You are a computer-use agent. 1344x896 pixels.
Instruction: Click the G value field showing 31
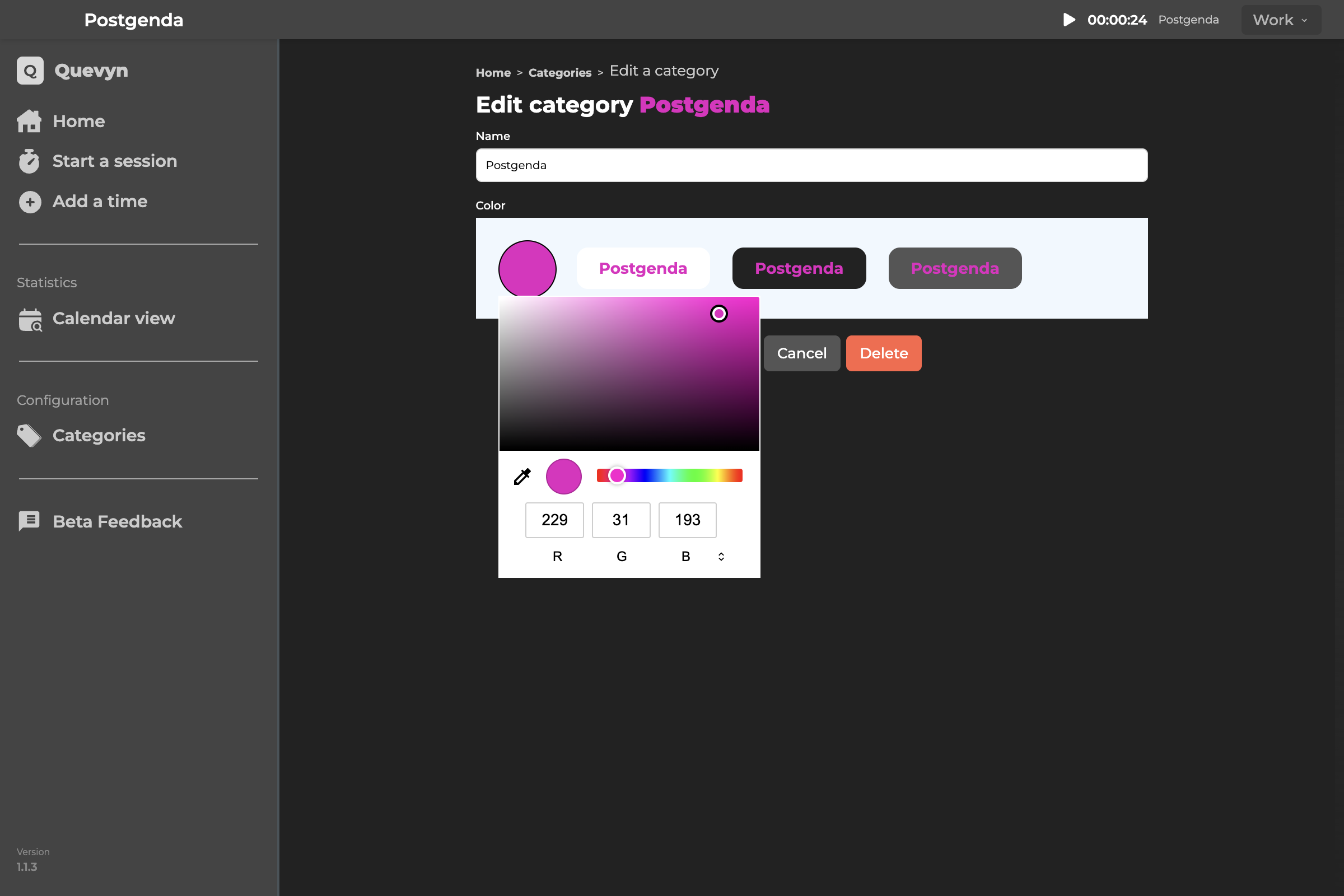point(621,520)
